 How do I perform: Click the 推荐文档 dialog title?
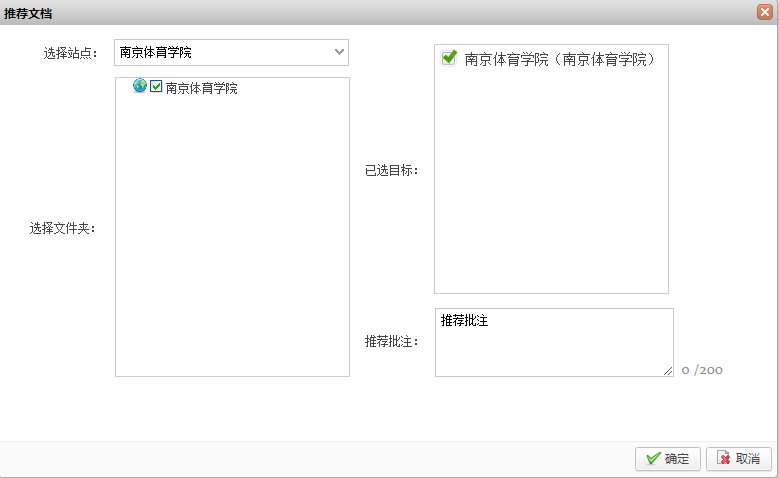(29, 12)
